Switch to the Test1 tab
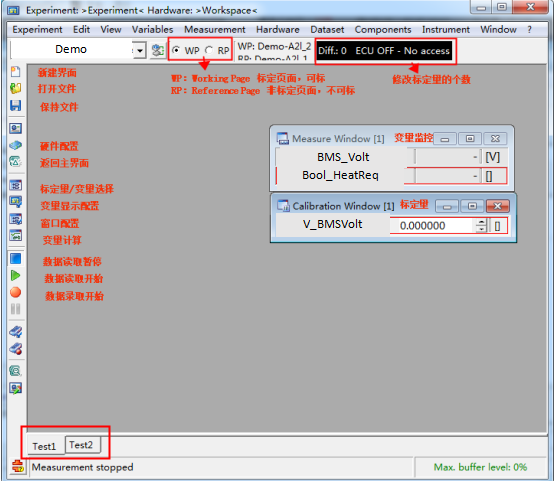Viewport: 555px width, 481px height. (45, 446)
